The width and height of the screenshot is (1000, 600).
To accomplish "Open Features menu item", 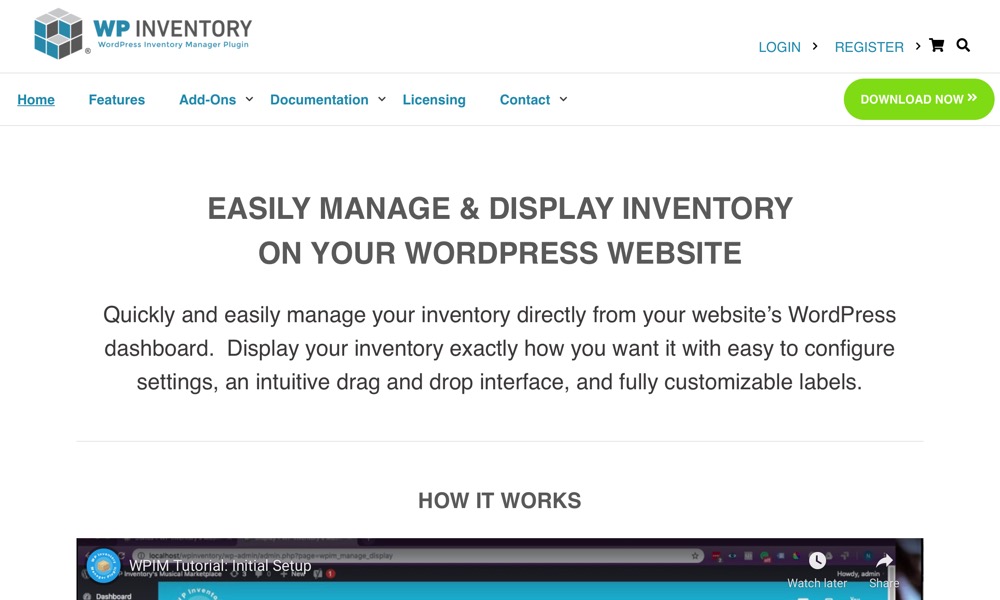I will (117, 99).
